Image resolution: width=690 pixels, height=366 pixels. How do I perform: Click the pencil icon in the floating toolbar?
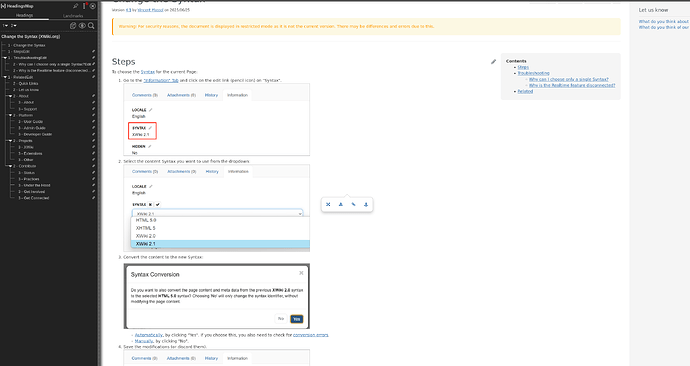click(353, 204)
